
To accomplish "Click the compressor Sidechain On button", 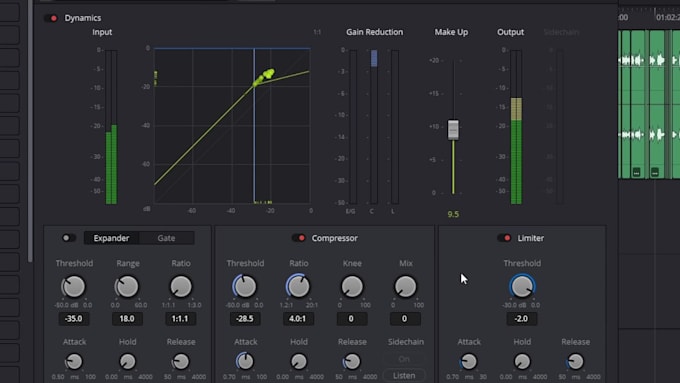I will point(404,359).
